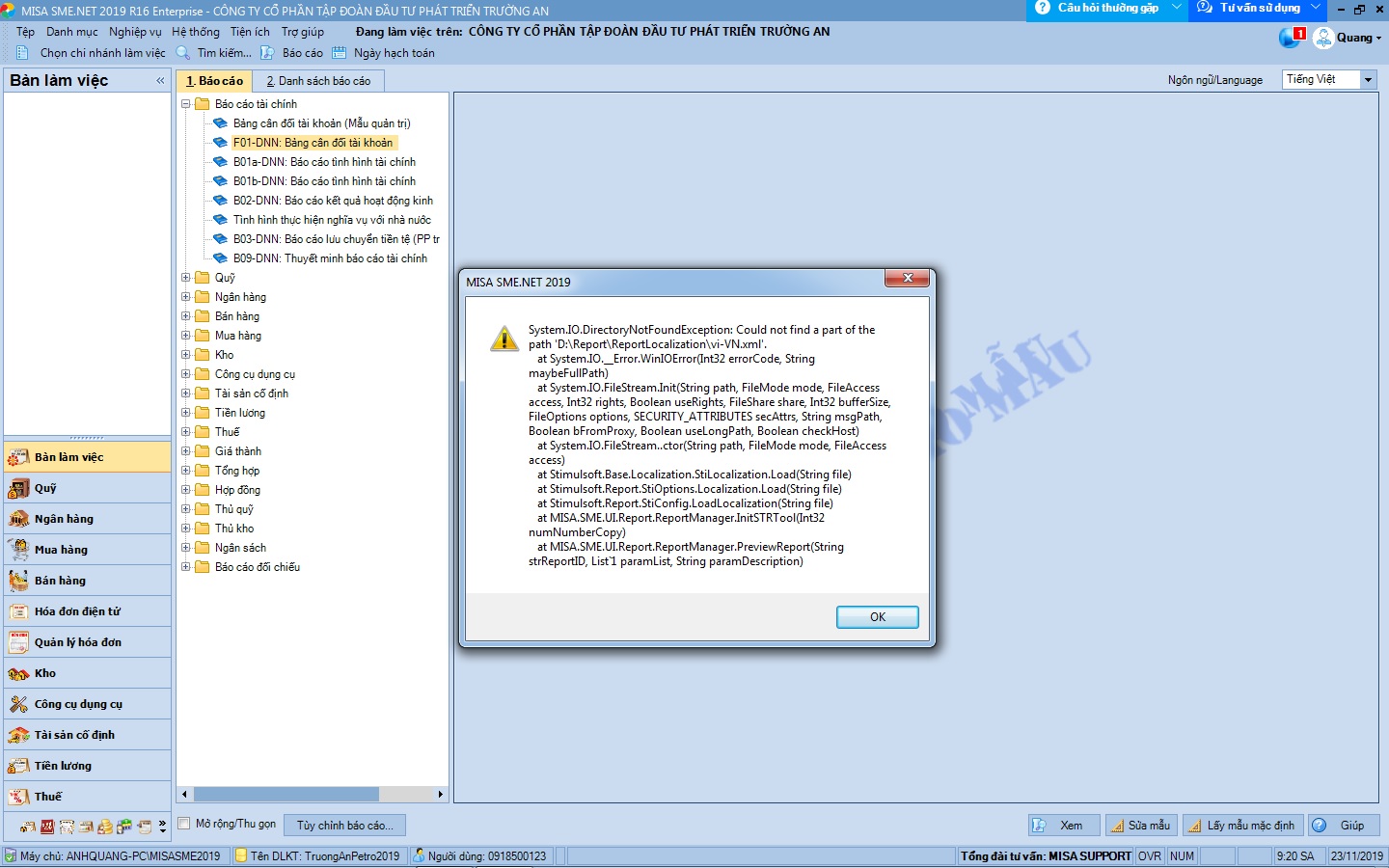Open the Tiếng Việt language dropdown
The width and height of the screenshot is (1389, 868).
1369,80
